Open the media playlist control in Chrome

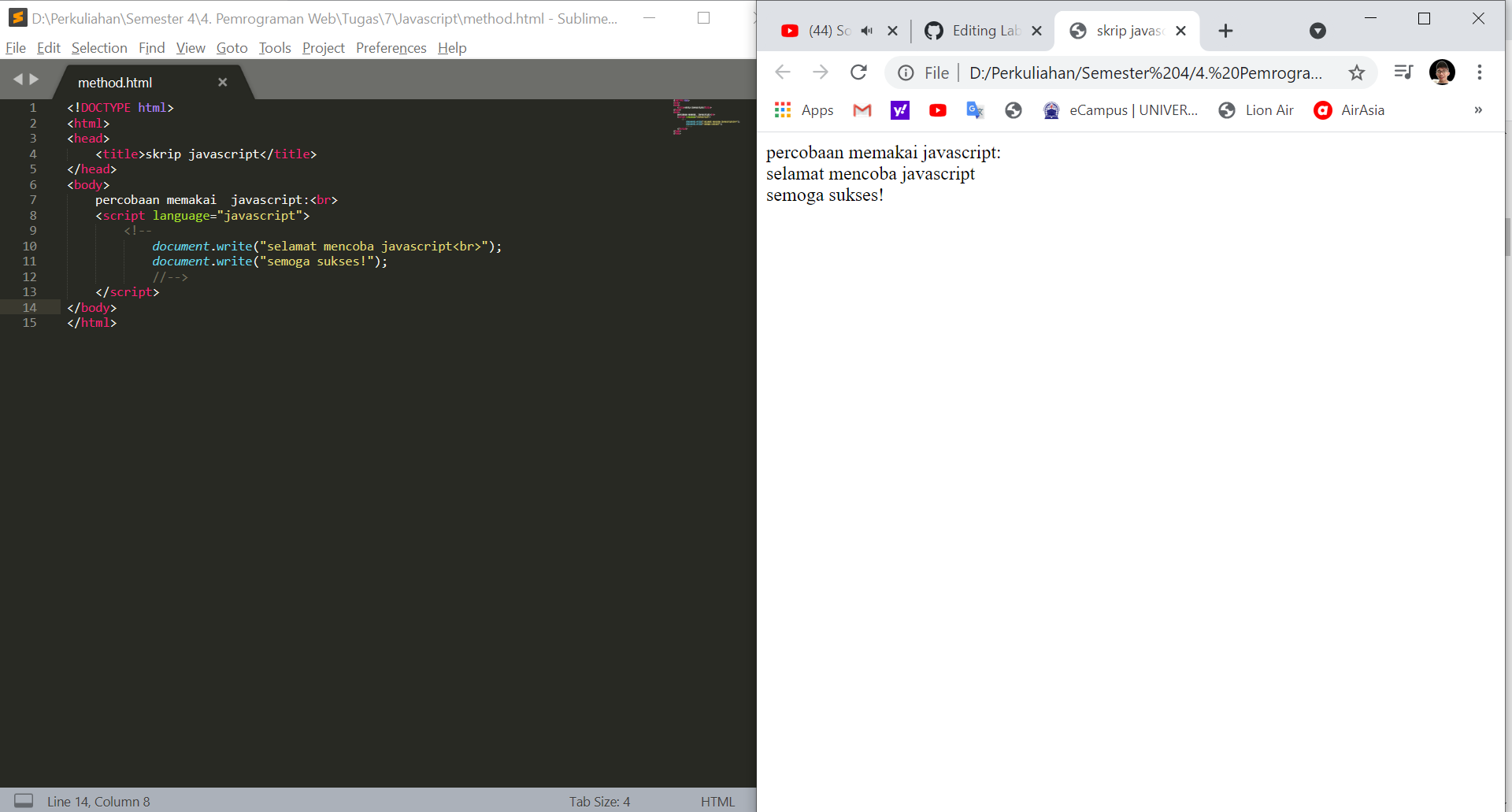[x=1403, y=72]
